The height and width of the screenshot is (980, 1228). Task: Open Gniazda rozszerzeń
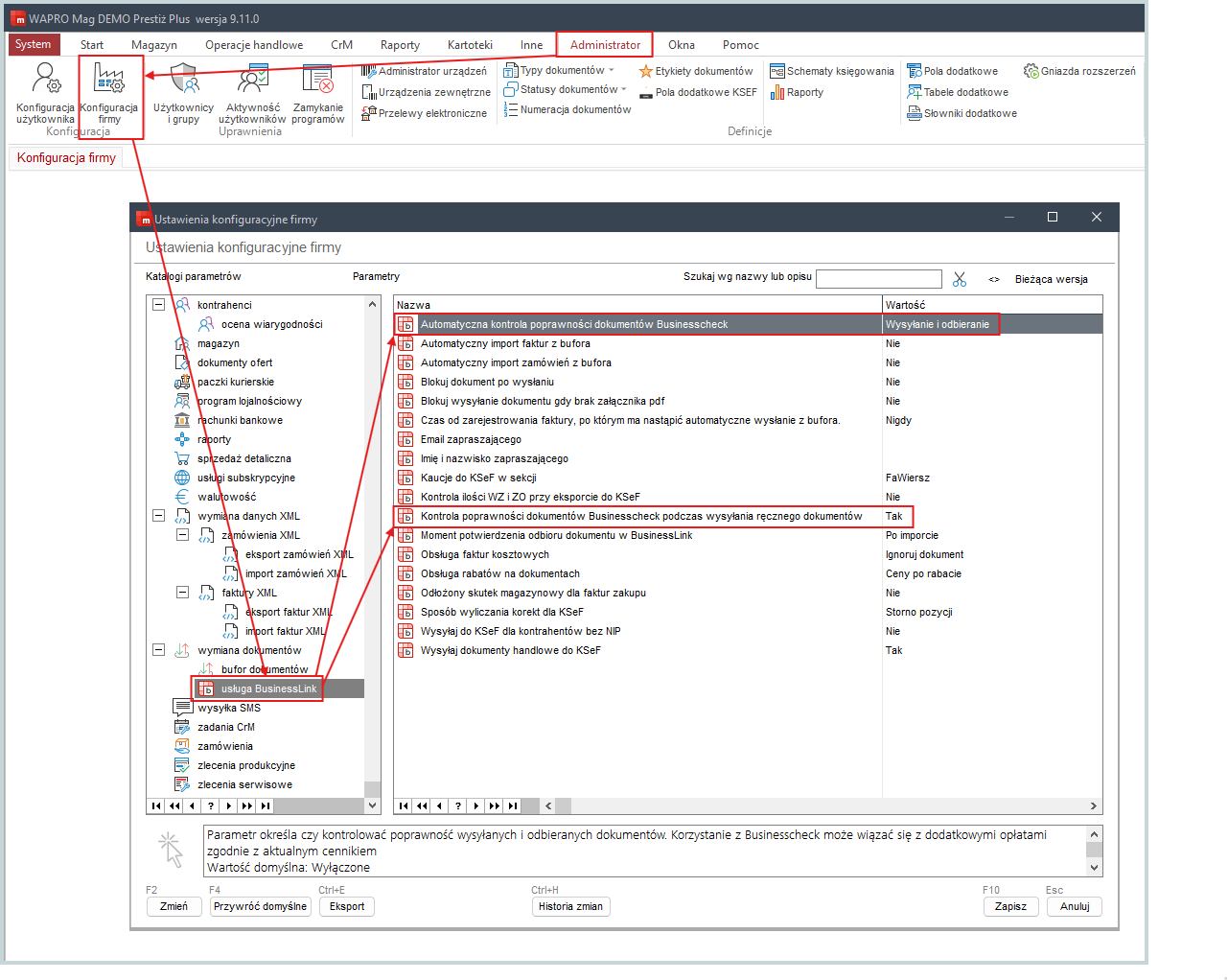1079,71
